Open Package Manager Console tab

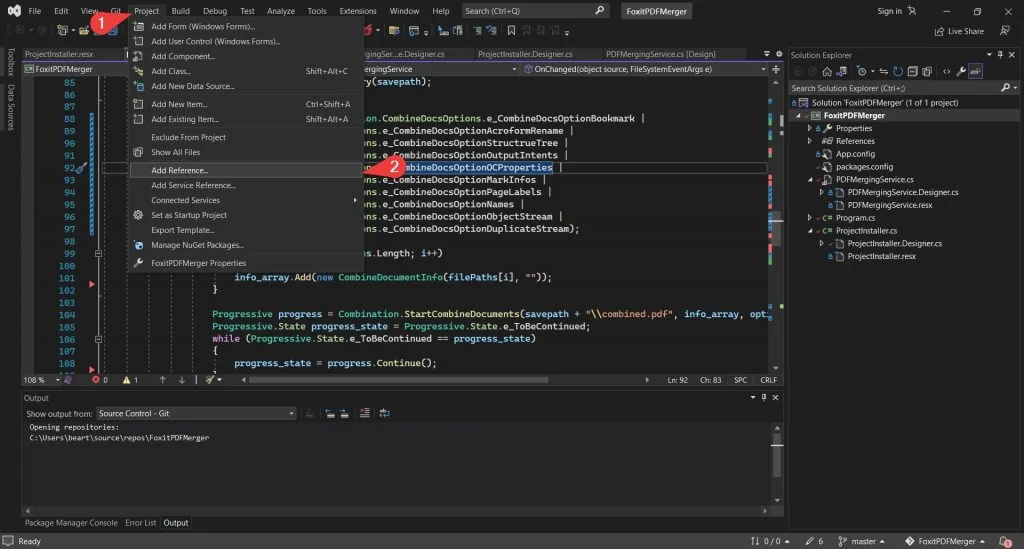tap(71, 523)
